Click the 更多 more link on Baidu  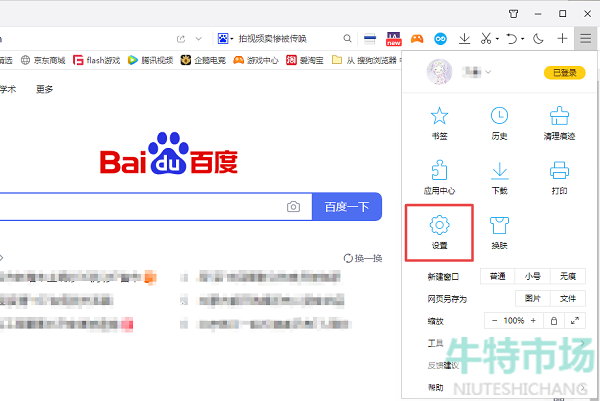(x=44, y=89)
